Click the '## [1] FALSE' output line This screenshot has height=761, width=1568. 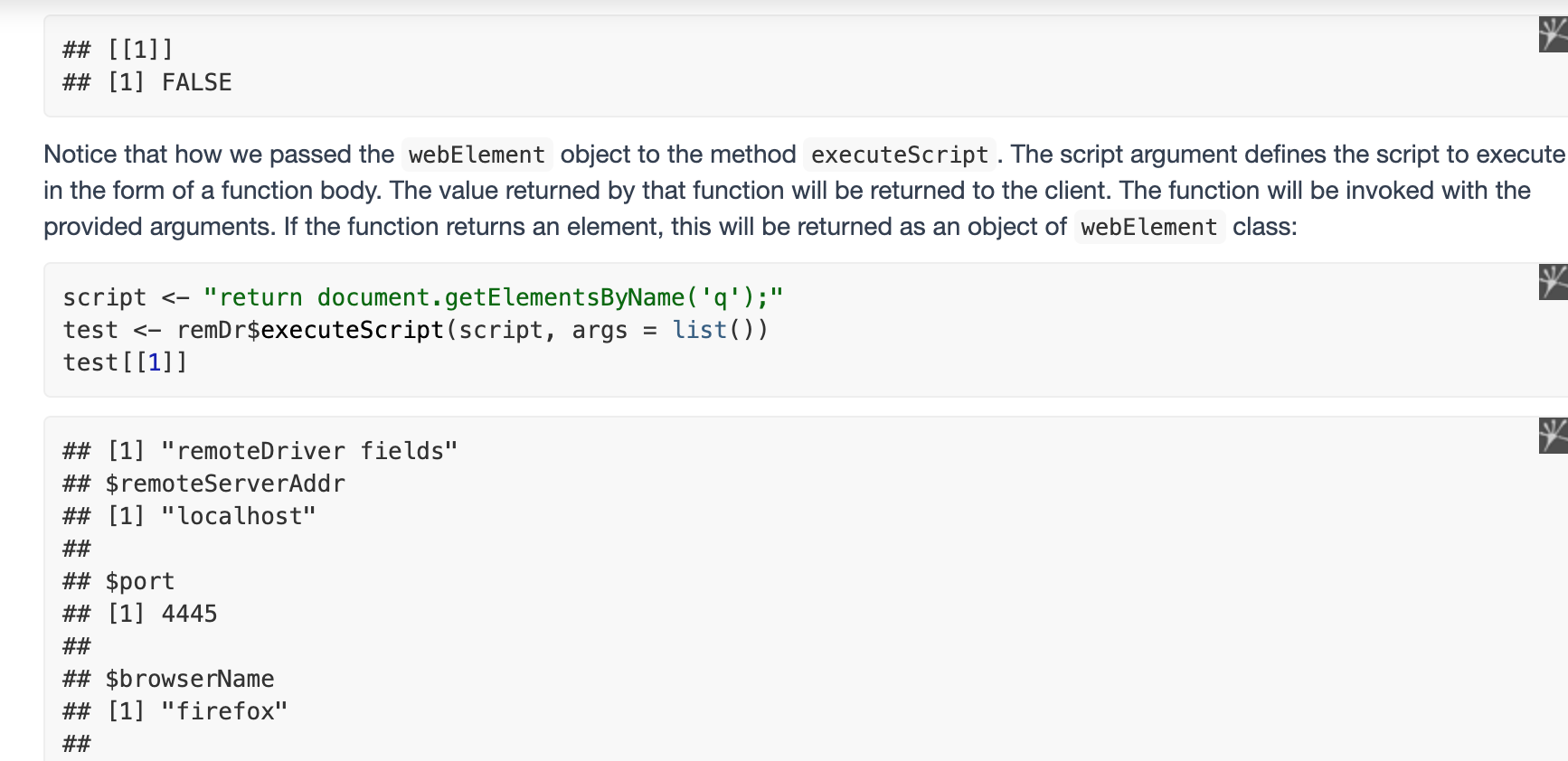147,82
